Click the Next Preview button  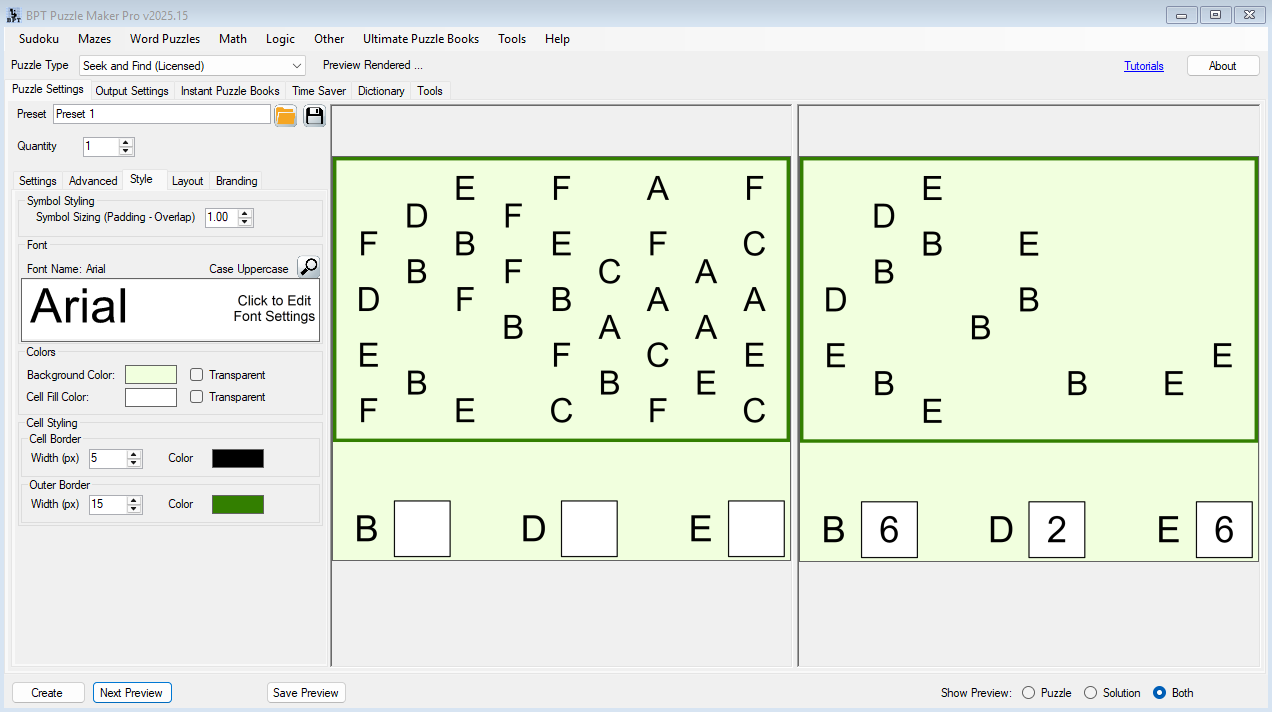[132, 693]
